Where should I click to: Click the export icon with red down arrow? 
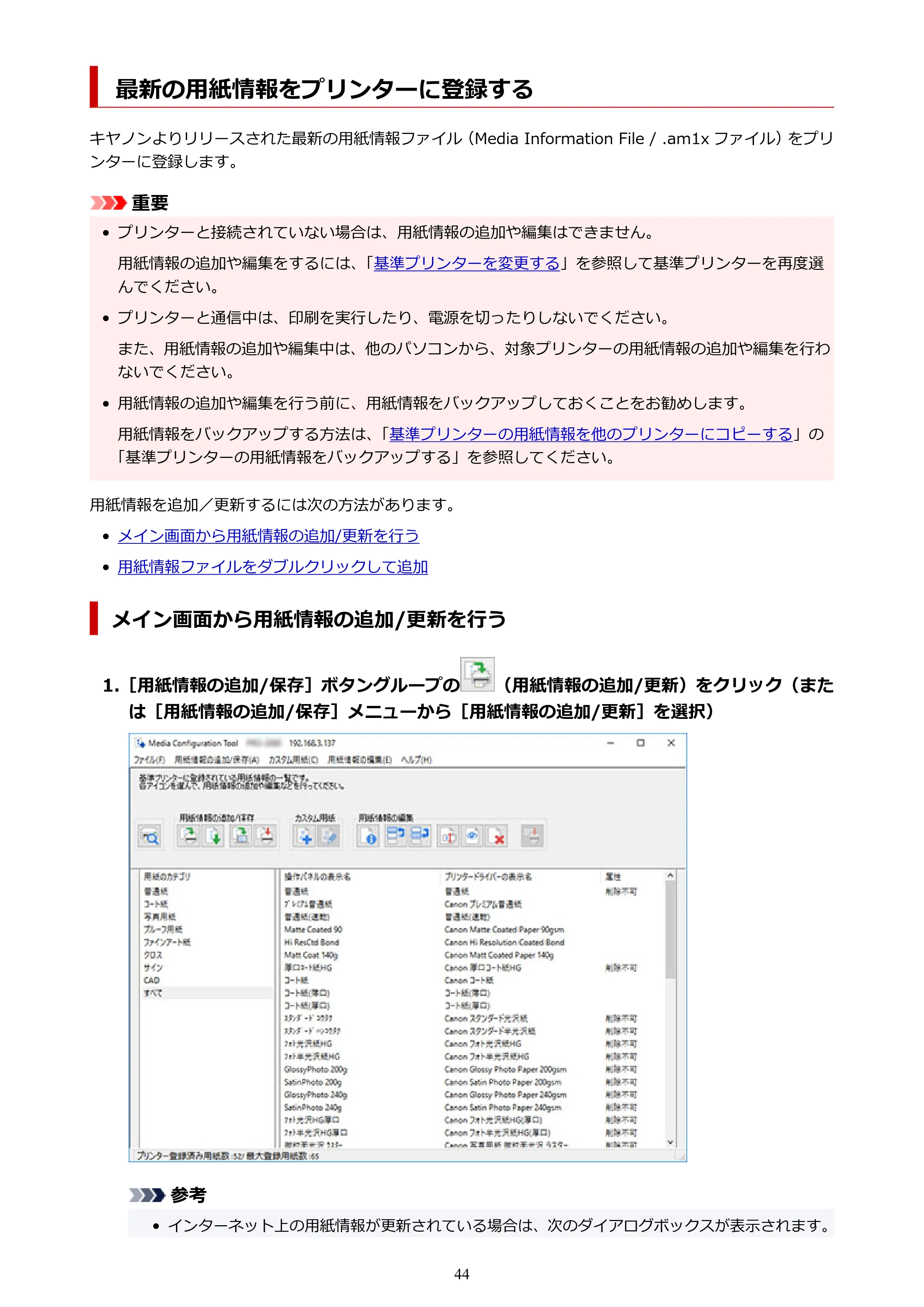click(266, 836)
